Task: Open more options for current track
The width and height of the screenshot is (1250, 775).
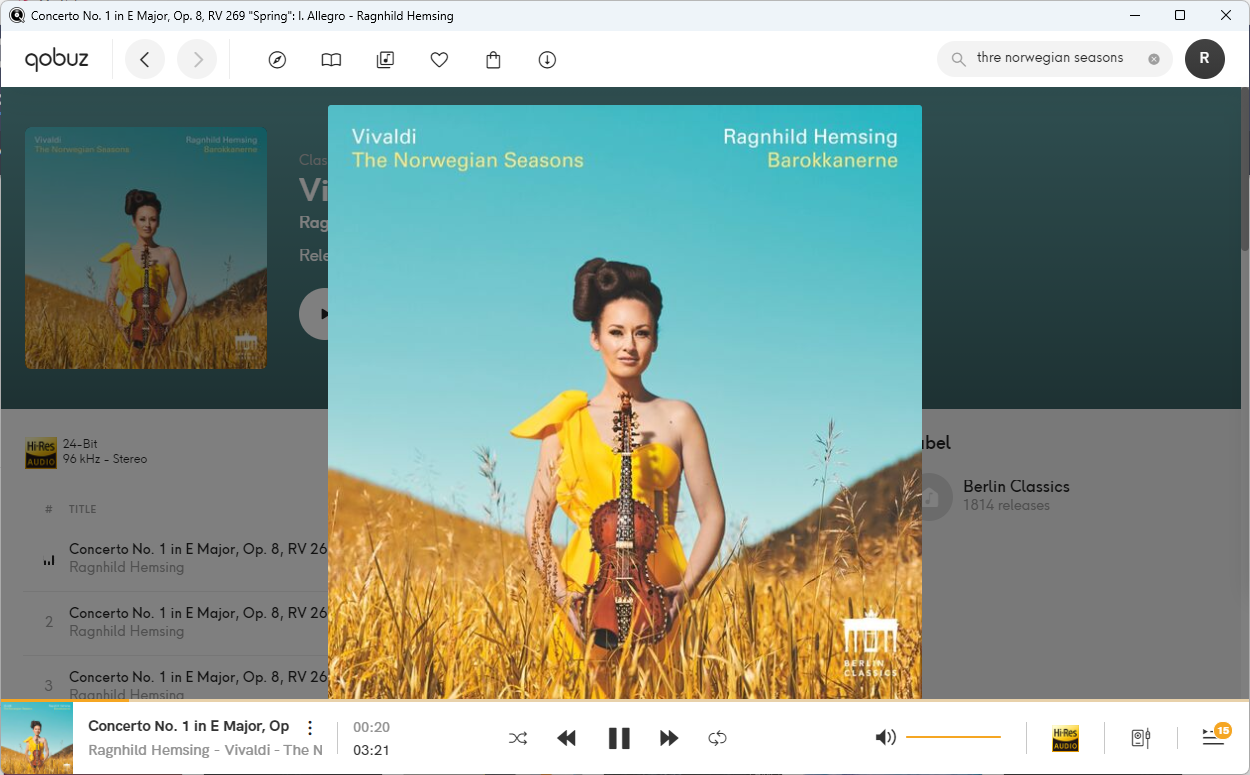Action: coord(310,727)
